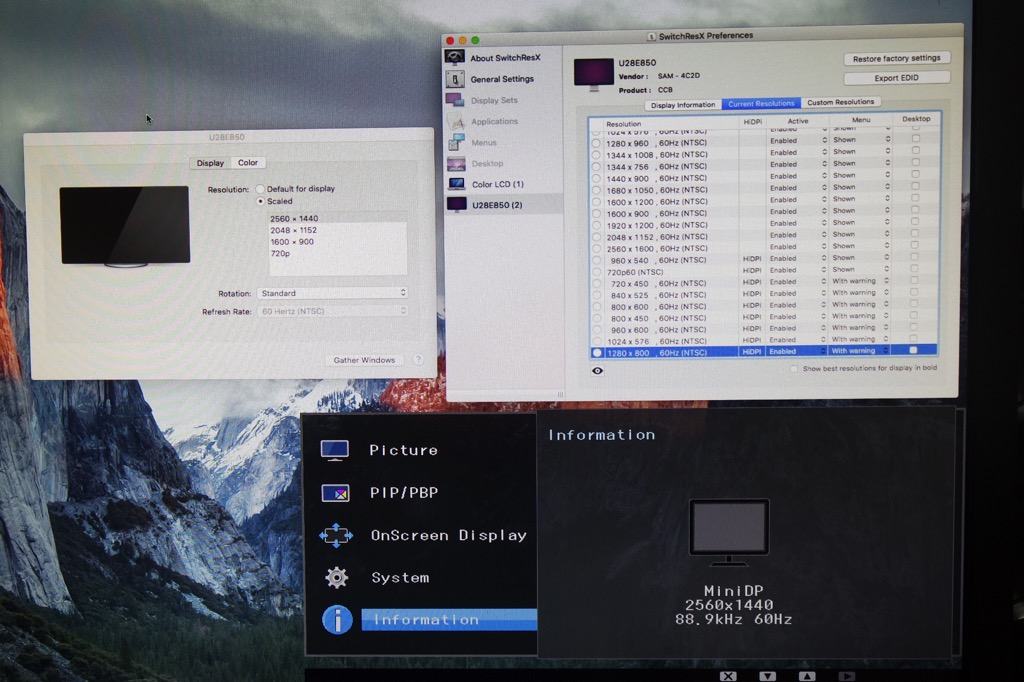Tick the Desktop checkbox for 720 x 450
This screenshot has width=1024, height=682.
914,280
